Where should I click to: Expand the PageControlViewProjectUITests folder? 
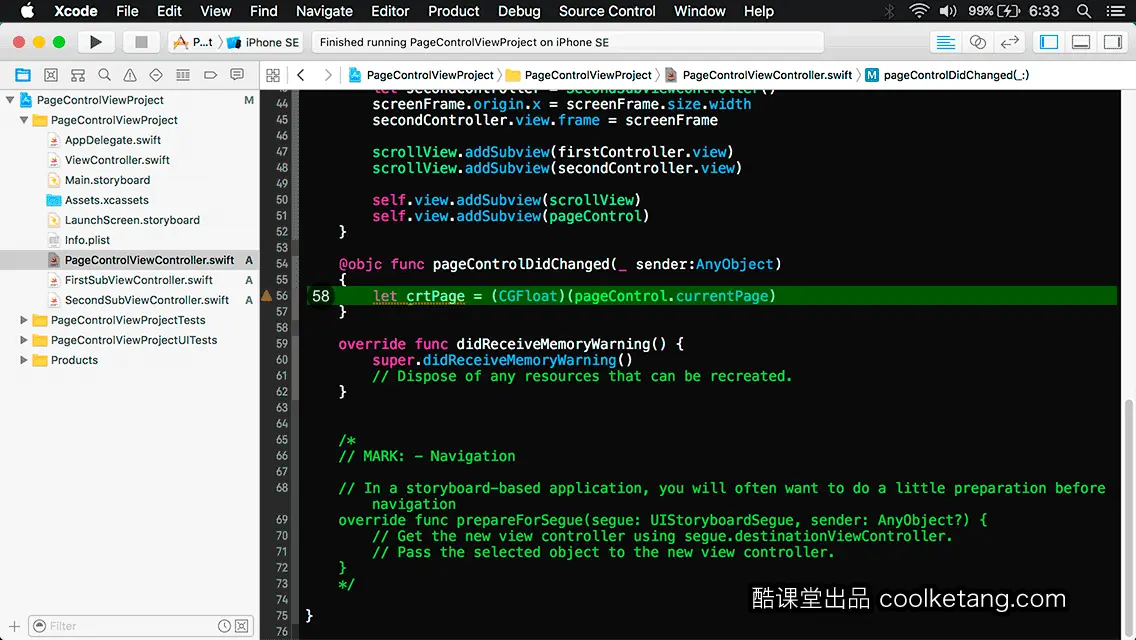(x=24, y=340)
